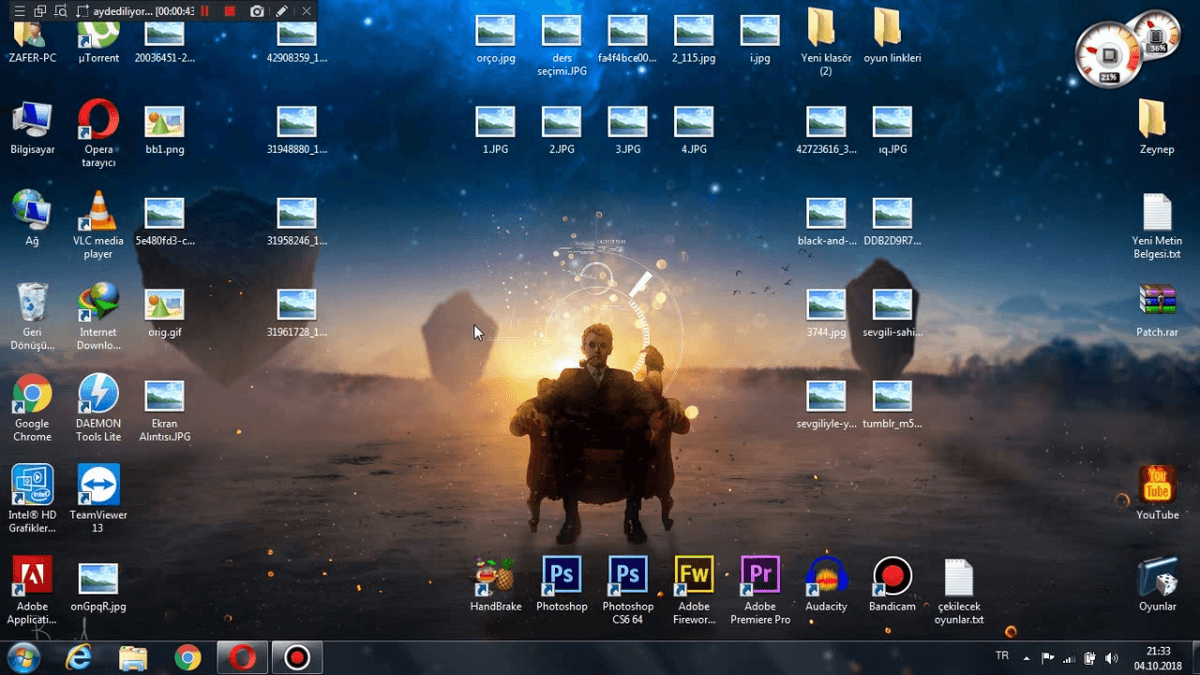Image resolution: width=1200 pixels, height=675 pixels.
Task: Open the drawing pencil tool in the recorder bar
Action: coord(282,11)
